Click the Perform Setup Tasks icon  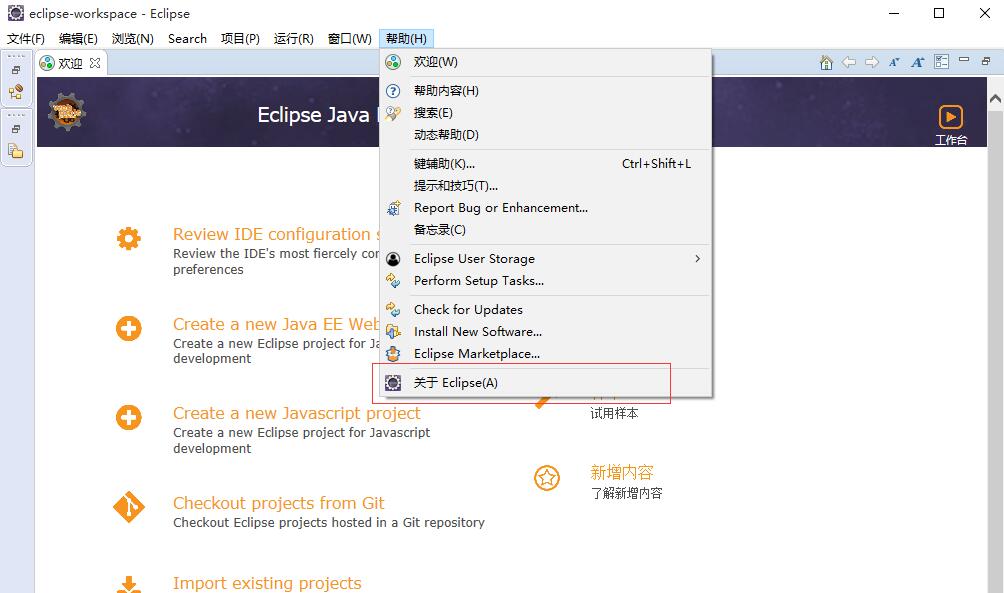[x=393, y=280]
